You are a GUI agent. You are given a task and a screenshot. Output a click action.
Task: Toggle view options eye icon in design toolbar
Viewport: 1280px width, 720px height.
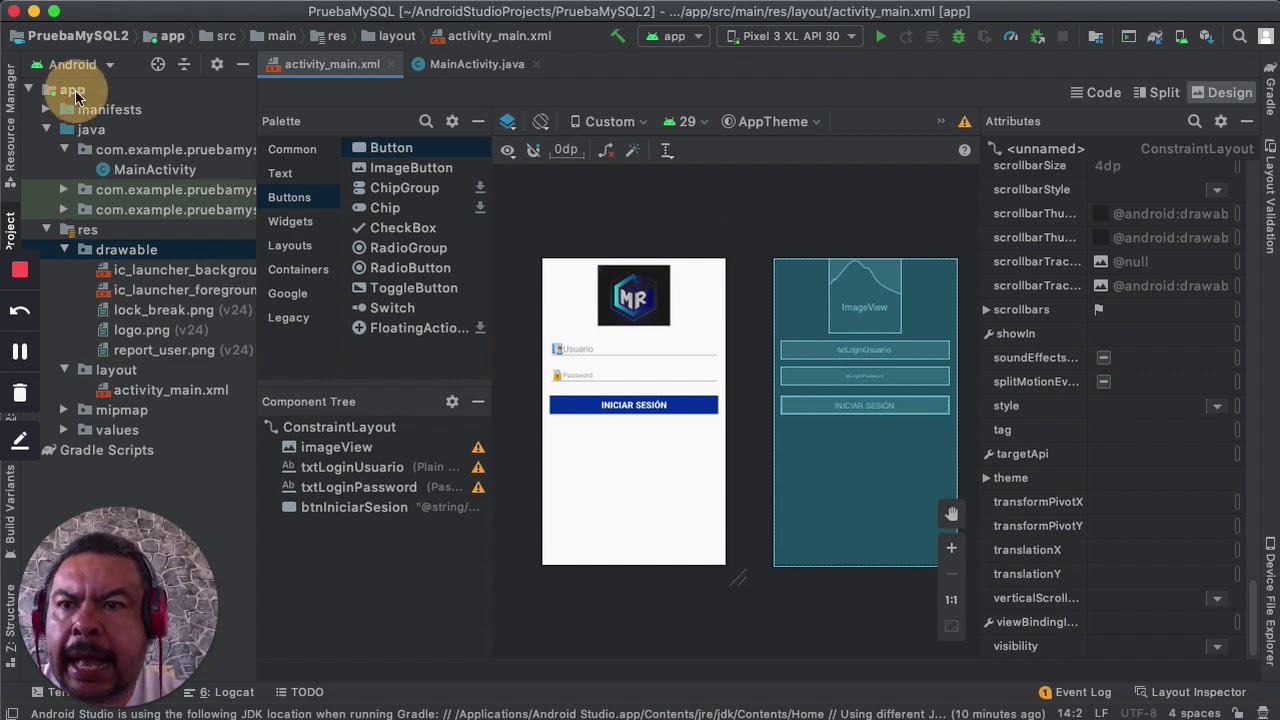coord(508,150)
